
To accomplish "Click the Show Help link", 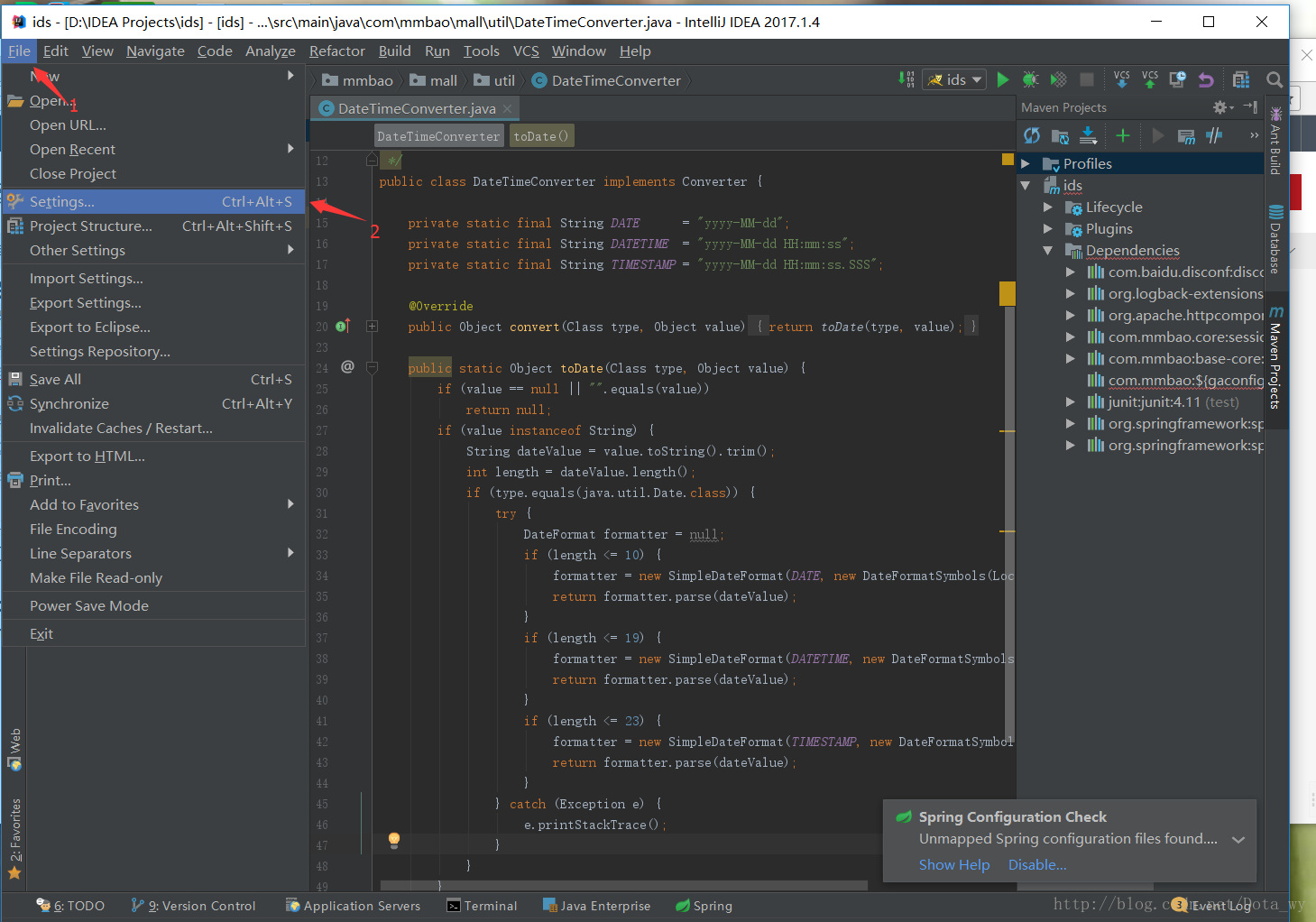I will tap(954, 864).
